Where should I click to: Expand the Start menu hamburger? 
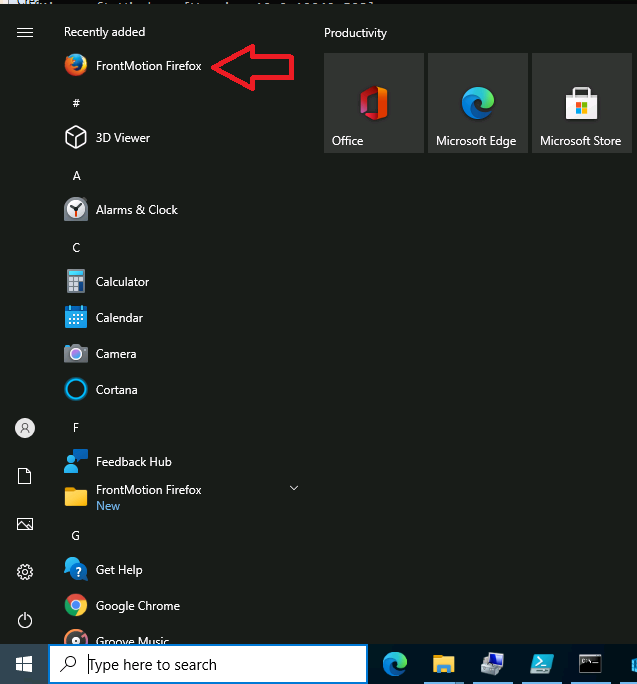coord(25,32)
